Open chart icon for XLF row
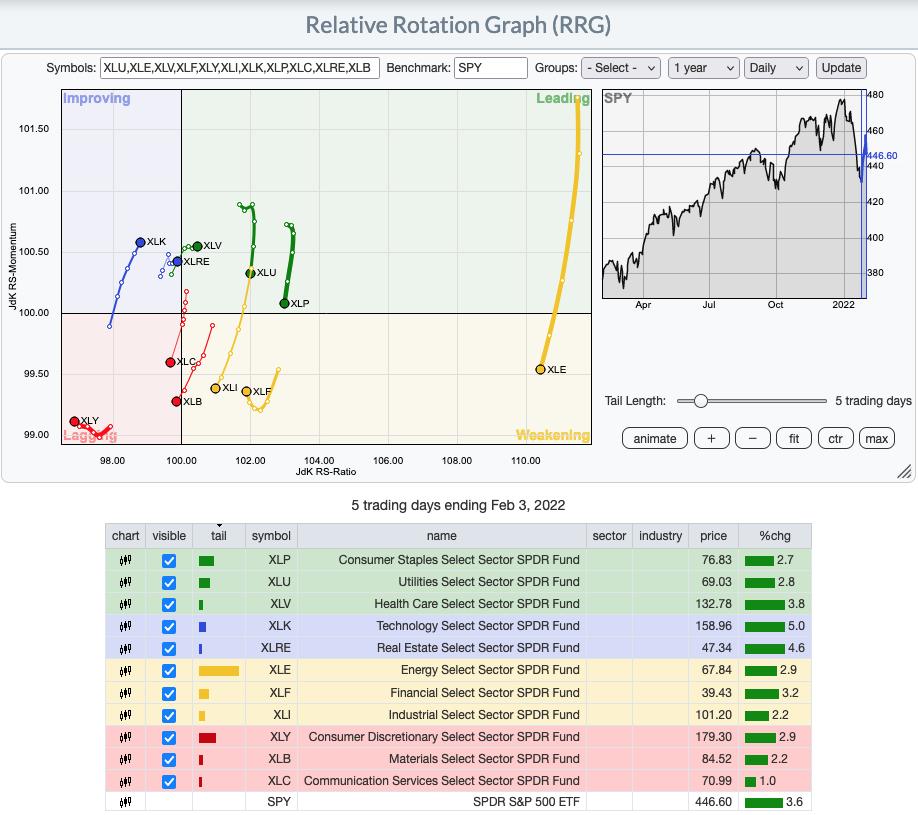Viewport: 918px width, 815px height. point(125,693)
